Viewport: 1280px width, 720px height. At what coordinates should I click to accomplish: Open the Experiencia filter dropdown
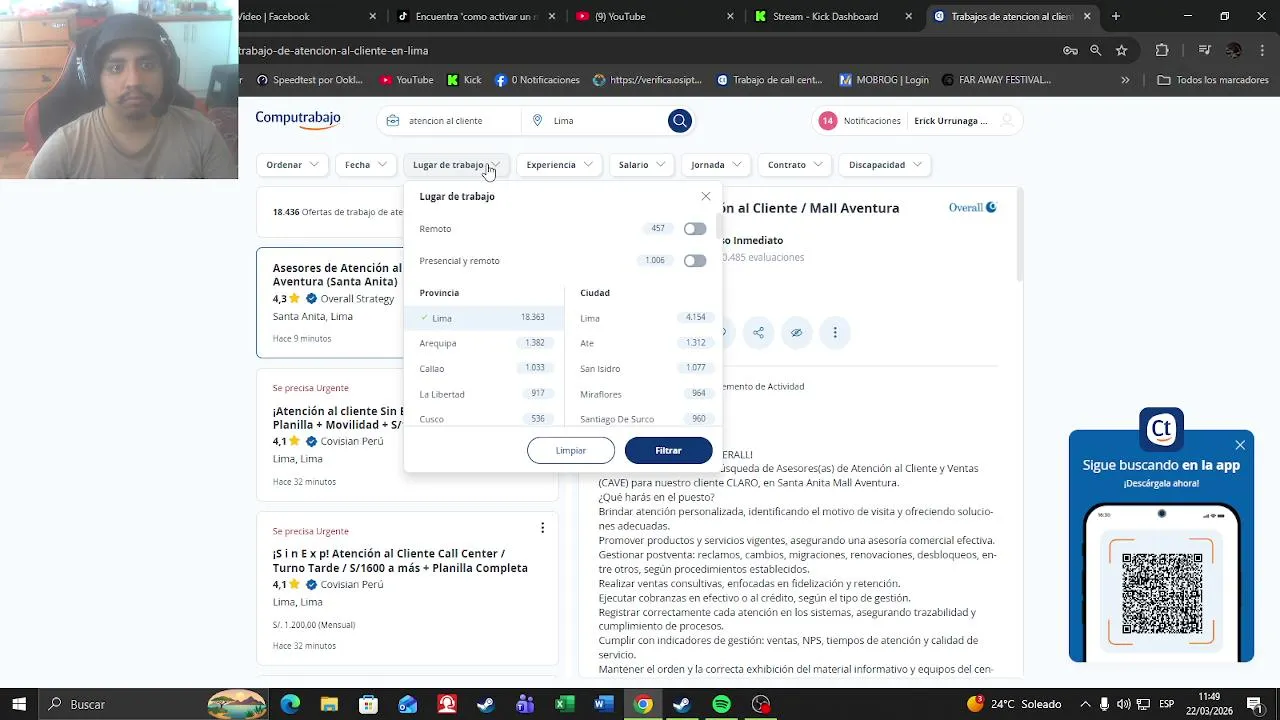[560, 165]
